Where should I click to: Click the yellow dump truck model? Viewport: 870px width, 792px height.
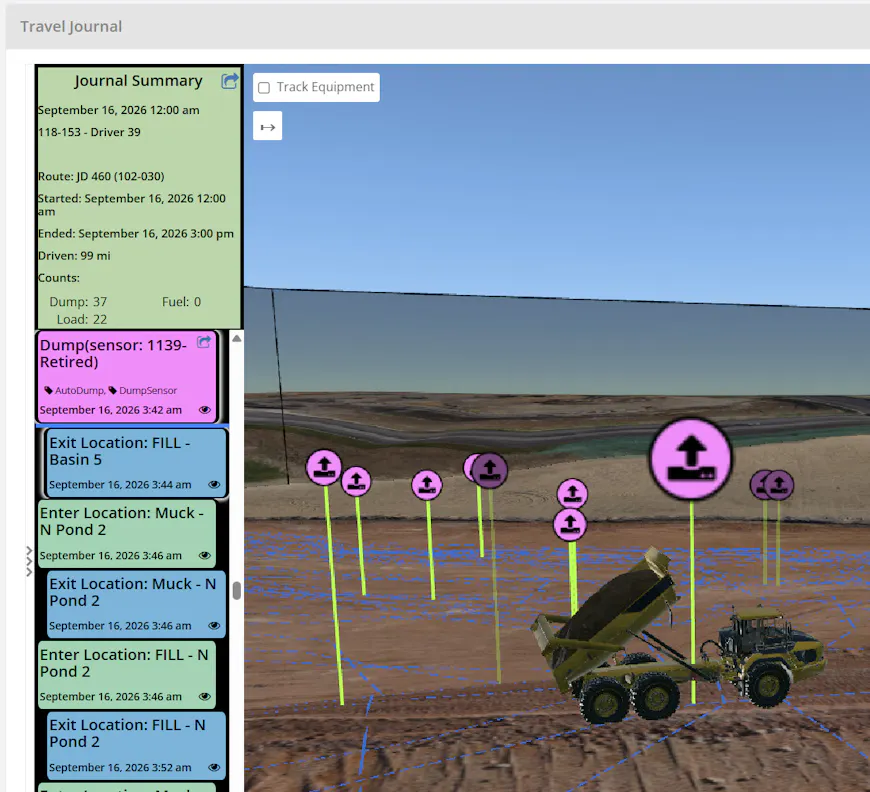pyautogui.click(x=678, y=636)
